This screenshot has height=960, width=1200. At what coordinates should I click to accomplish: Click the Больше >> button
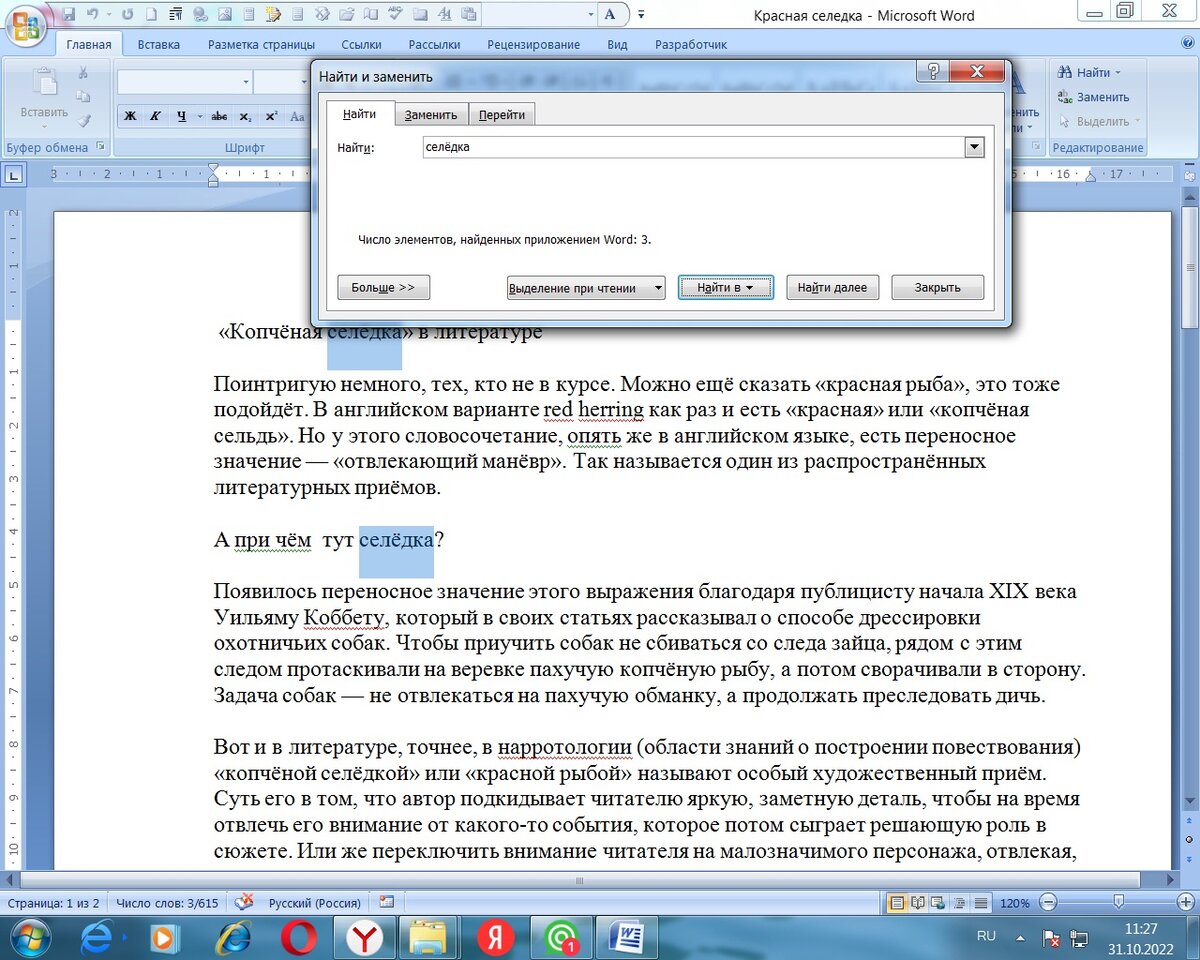pos(383,287)
